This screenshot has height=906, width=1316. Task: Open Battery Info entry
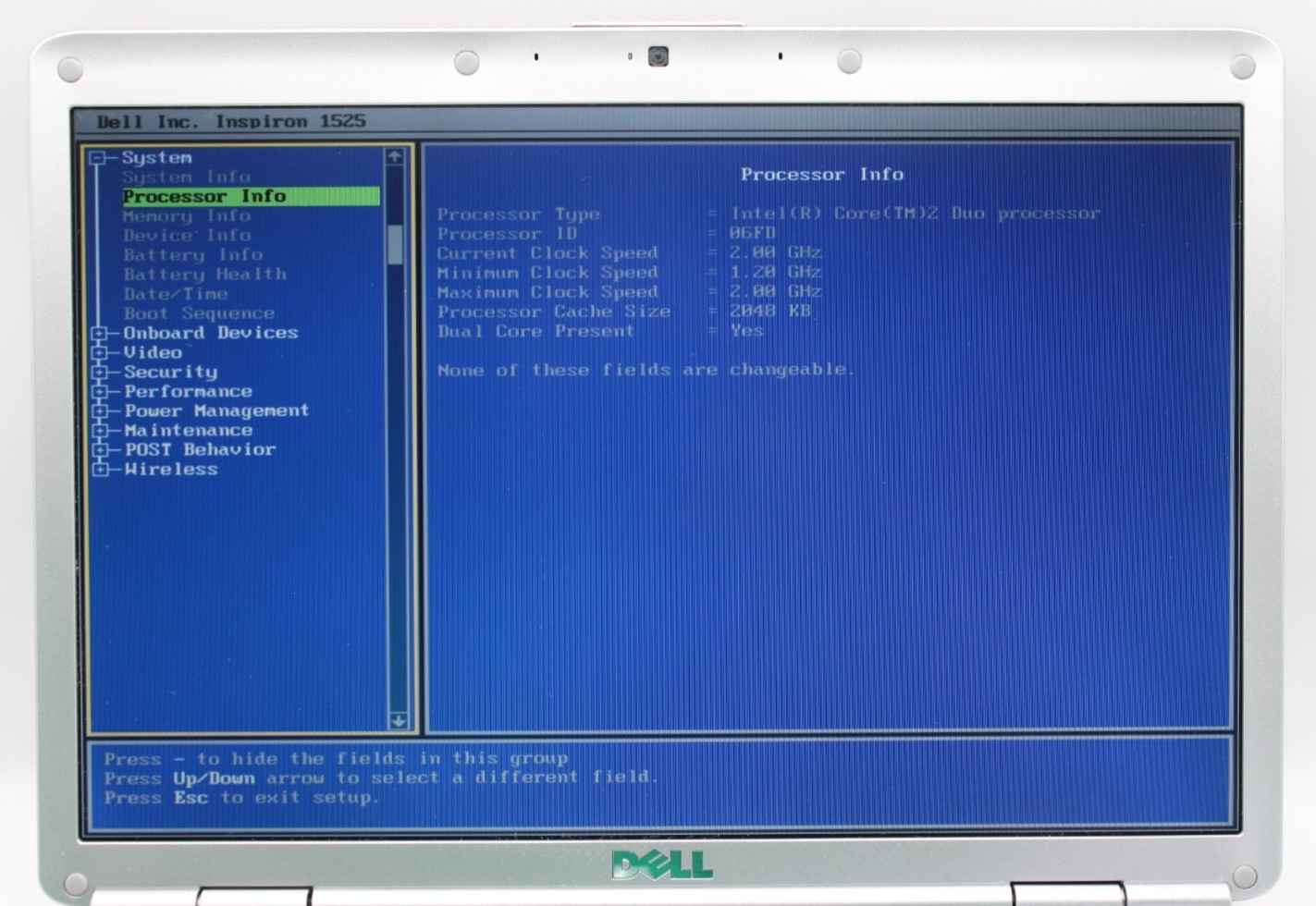(192, 254)
